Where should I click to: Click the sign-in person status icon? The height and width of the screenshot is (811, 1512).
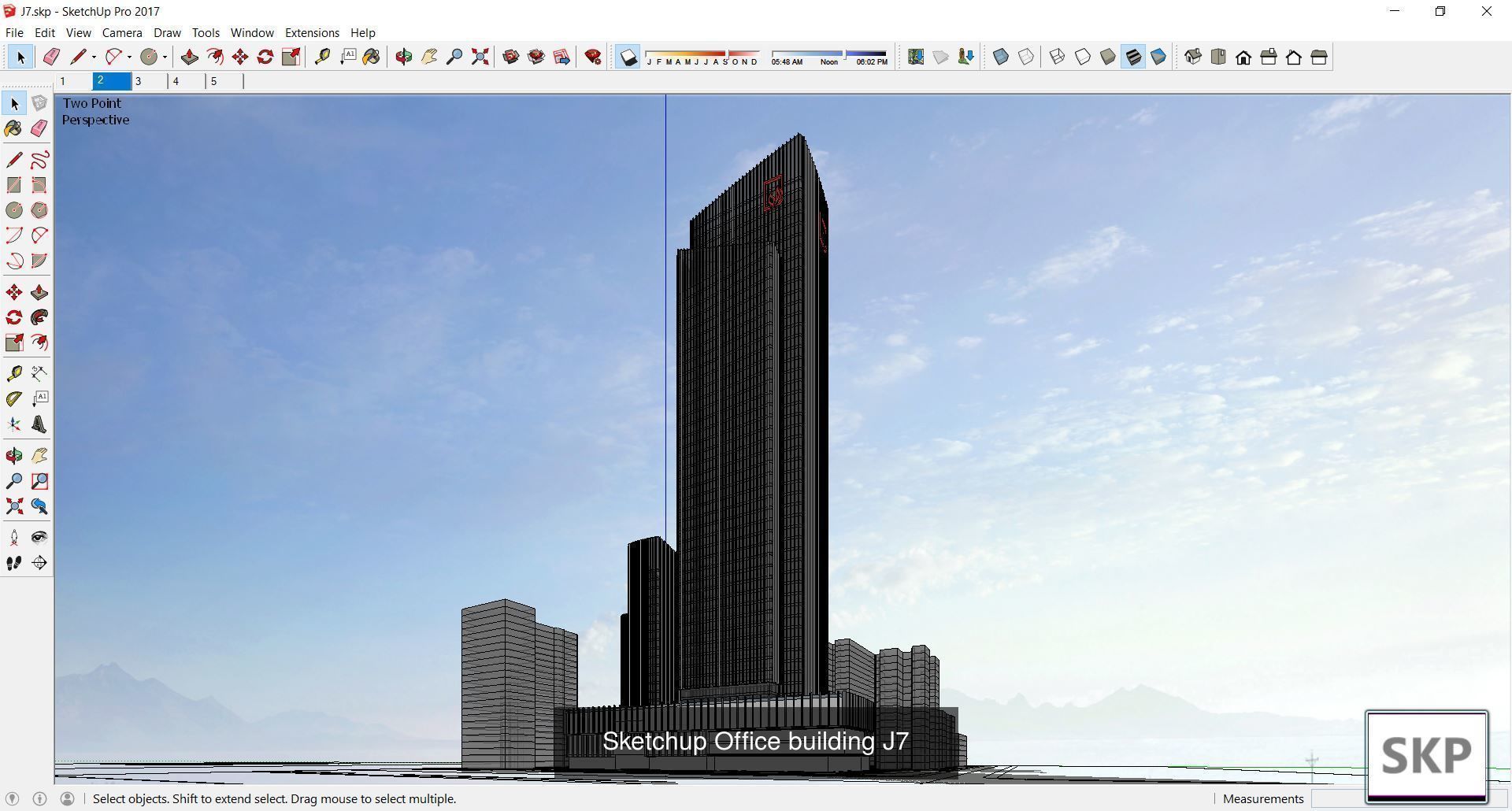pyautogui.click(x=67, y=798)
